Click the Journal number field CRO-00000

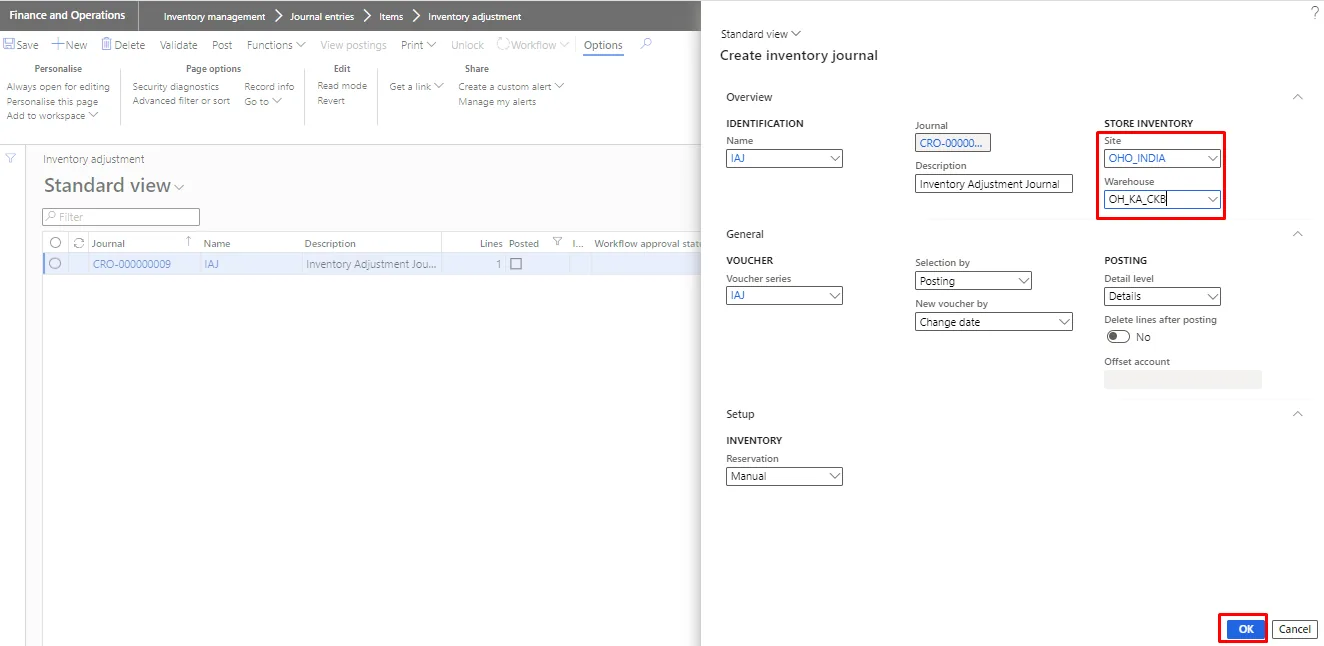(953, 143)
